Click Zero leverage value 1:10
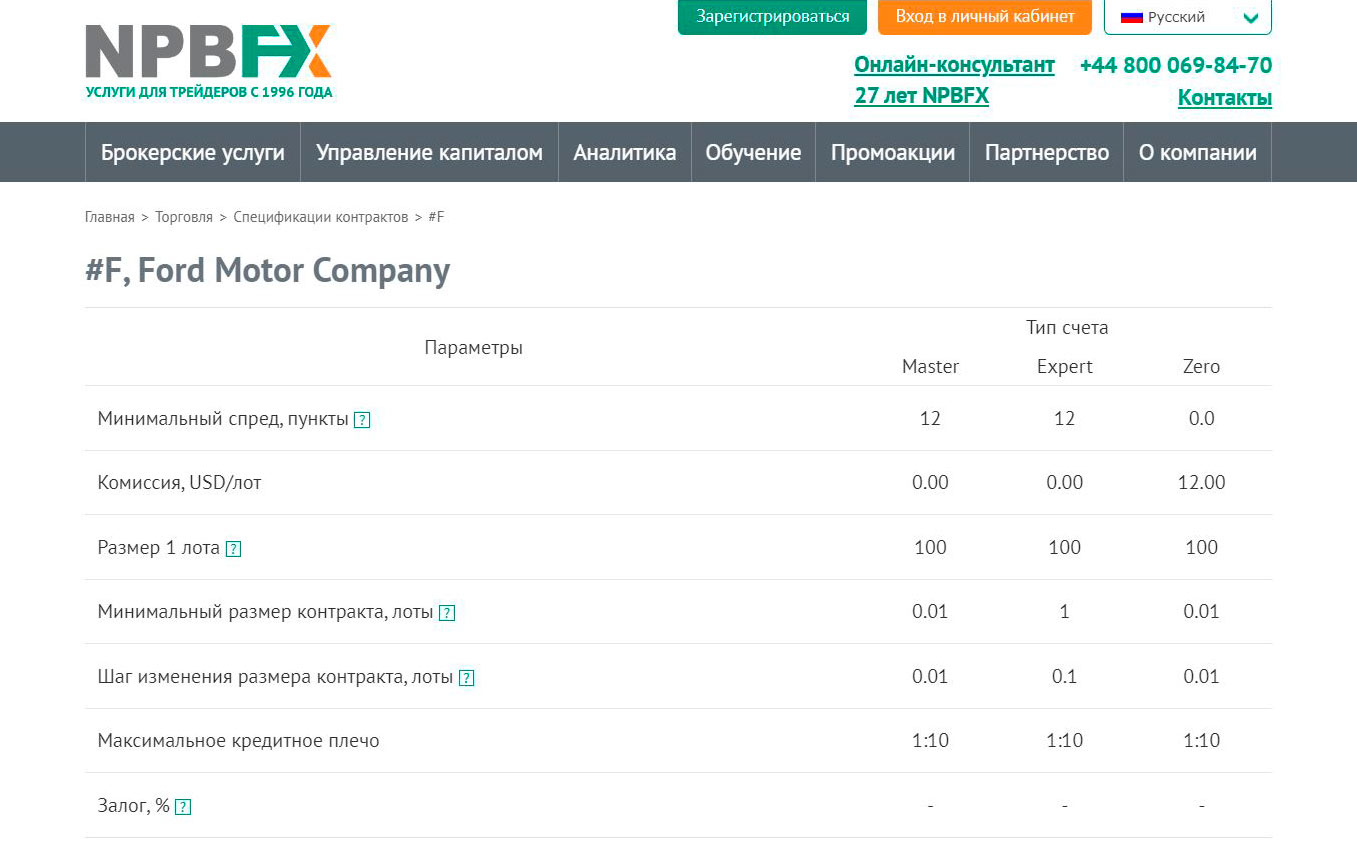The image size is (1357, 846). click(1201, 741)
